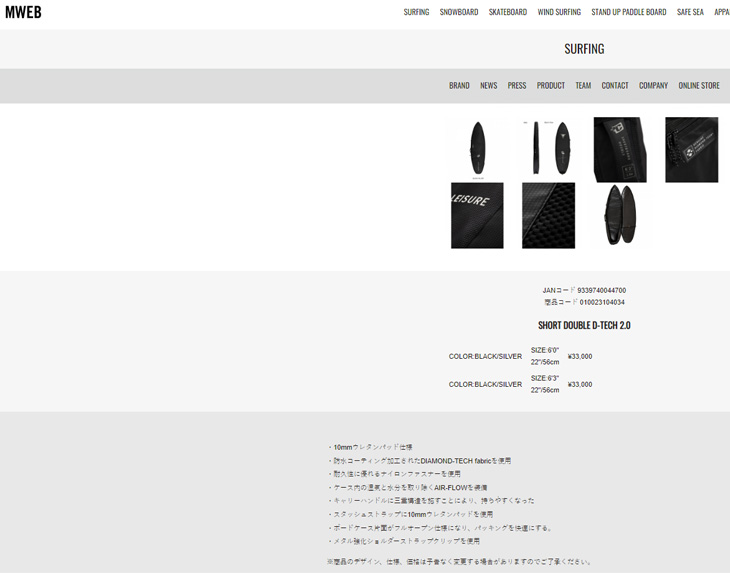Open the ONLINE STORE link

click(x=699, y=86)
